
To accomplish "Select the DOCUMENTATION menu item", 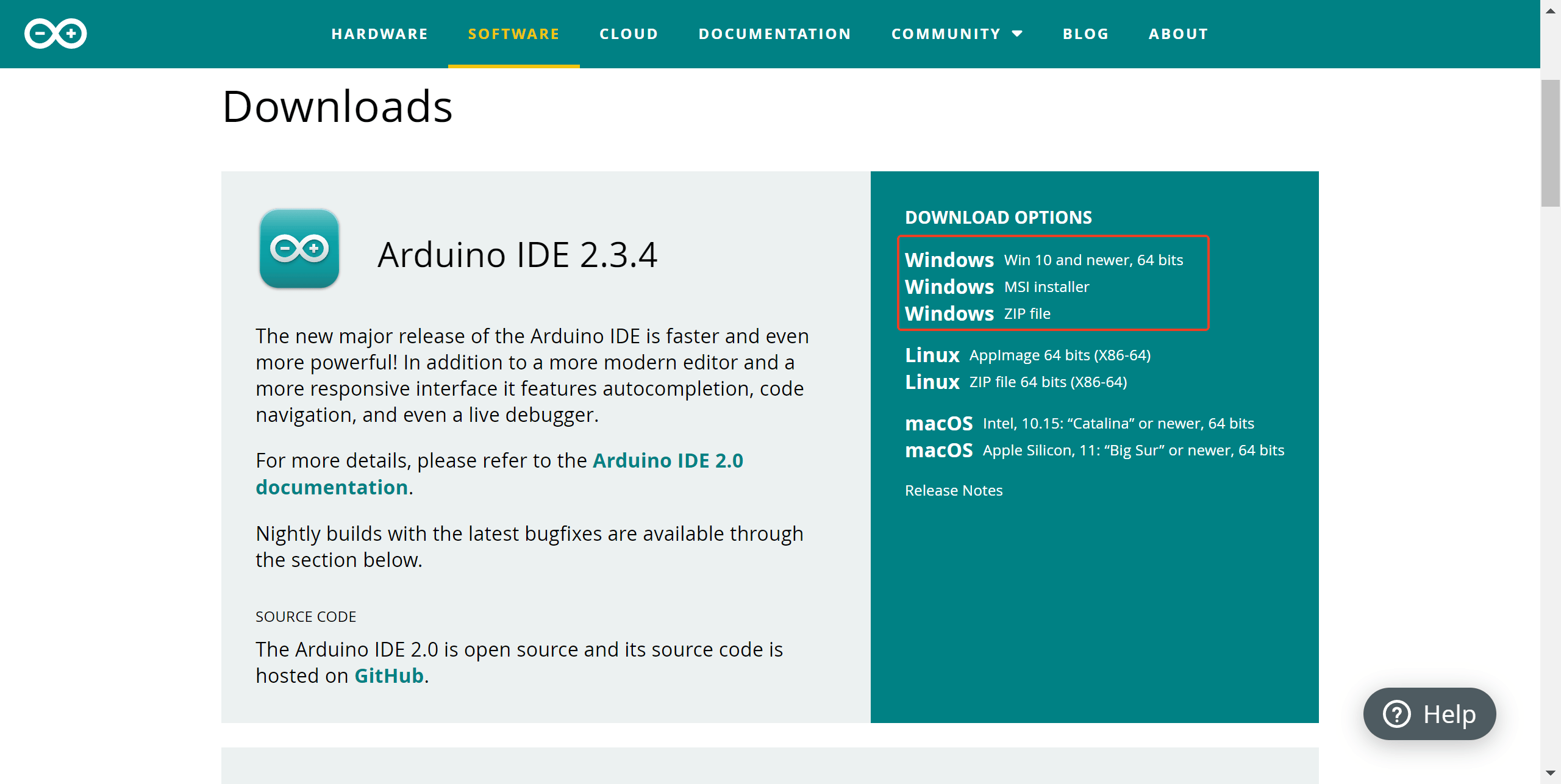I will point(774,34).
